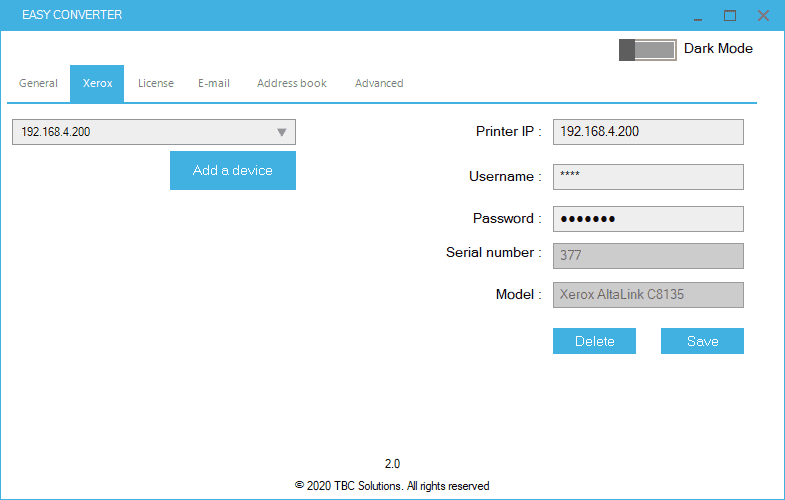Viewport: 785px width, 500px height.
Task: Click the EASY CONVERTER title bar text
Action: click(x=72, y=16)
